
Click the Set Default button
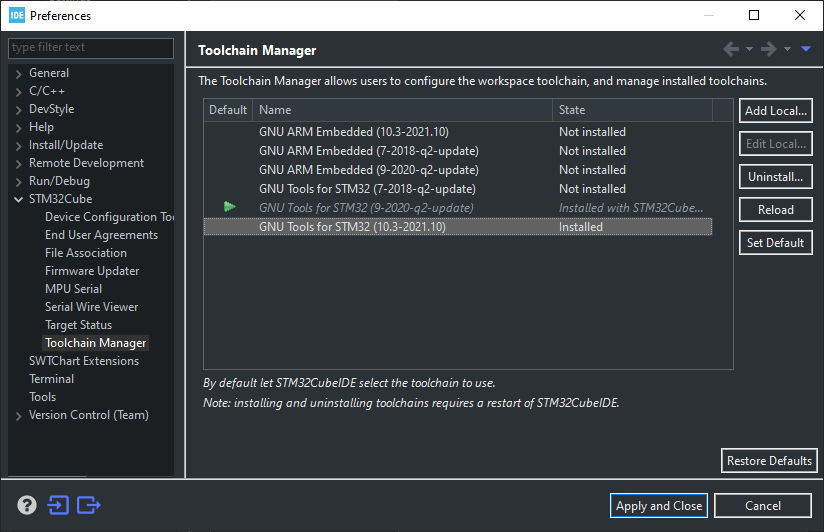[776, 242]
